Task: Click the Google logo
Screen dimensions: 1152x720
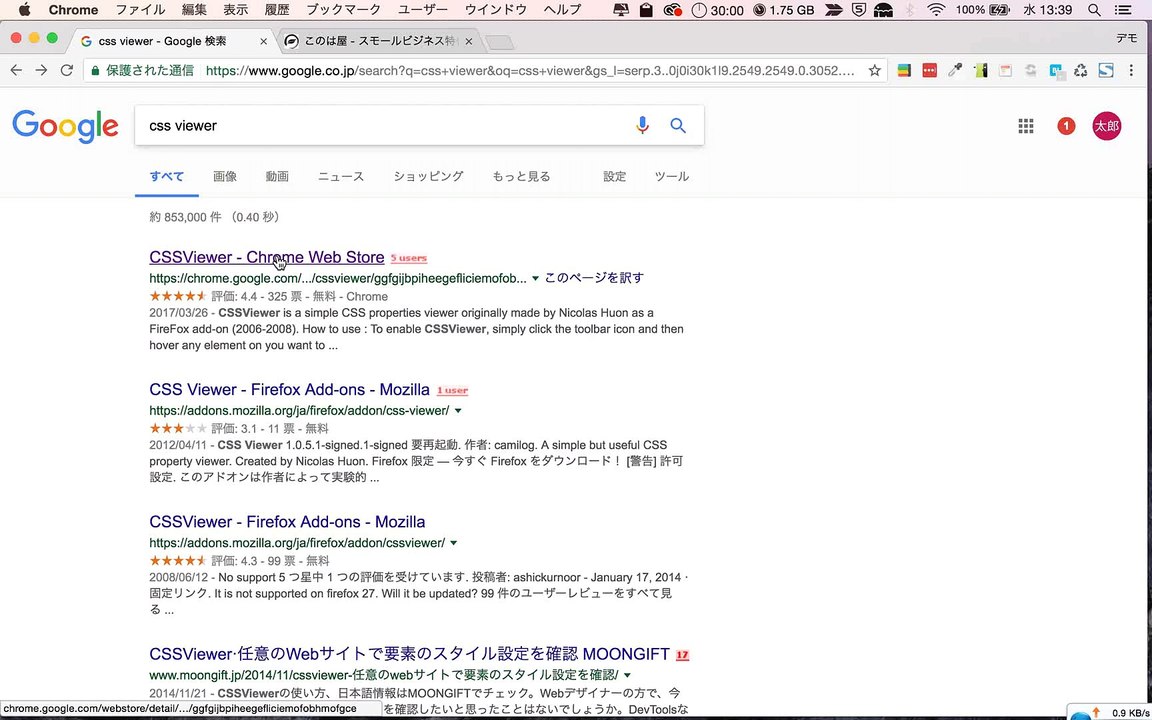Action: coord(65,126)
